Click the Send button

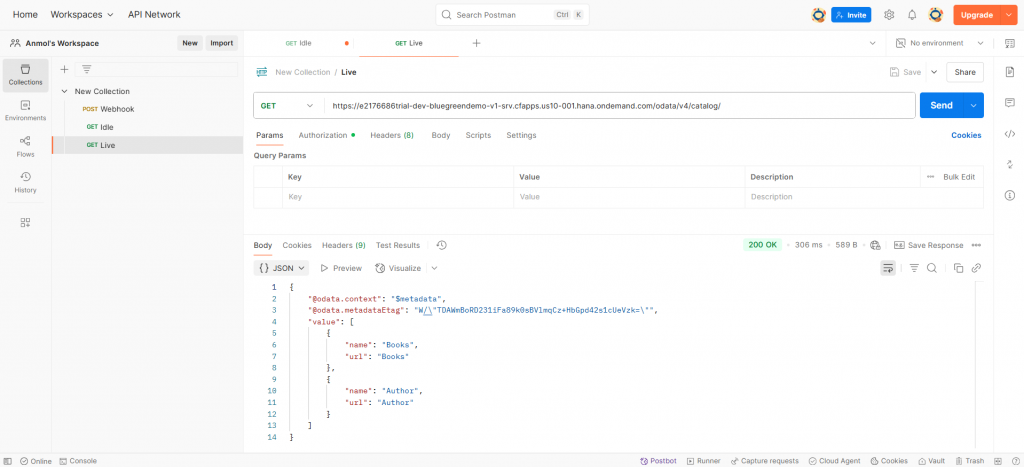coord(942,105)
